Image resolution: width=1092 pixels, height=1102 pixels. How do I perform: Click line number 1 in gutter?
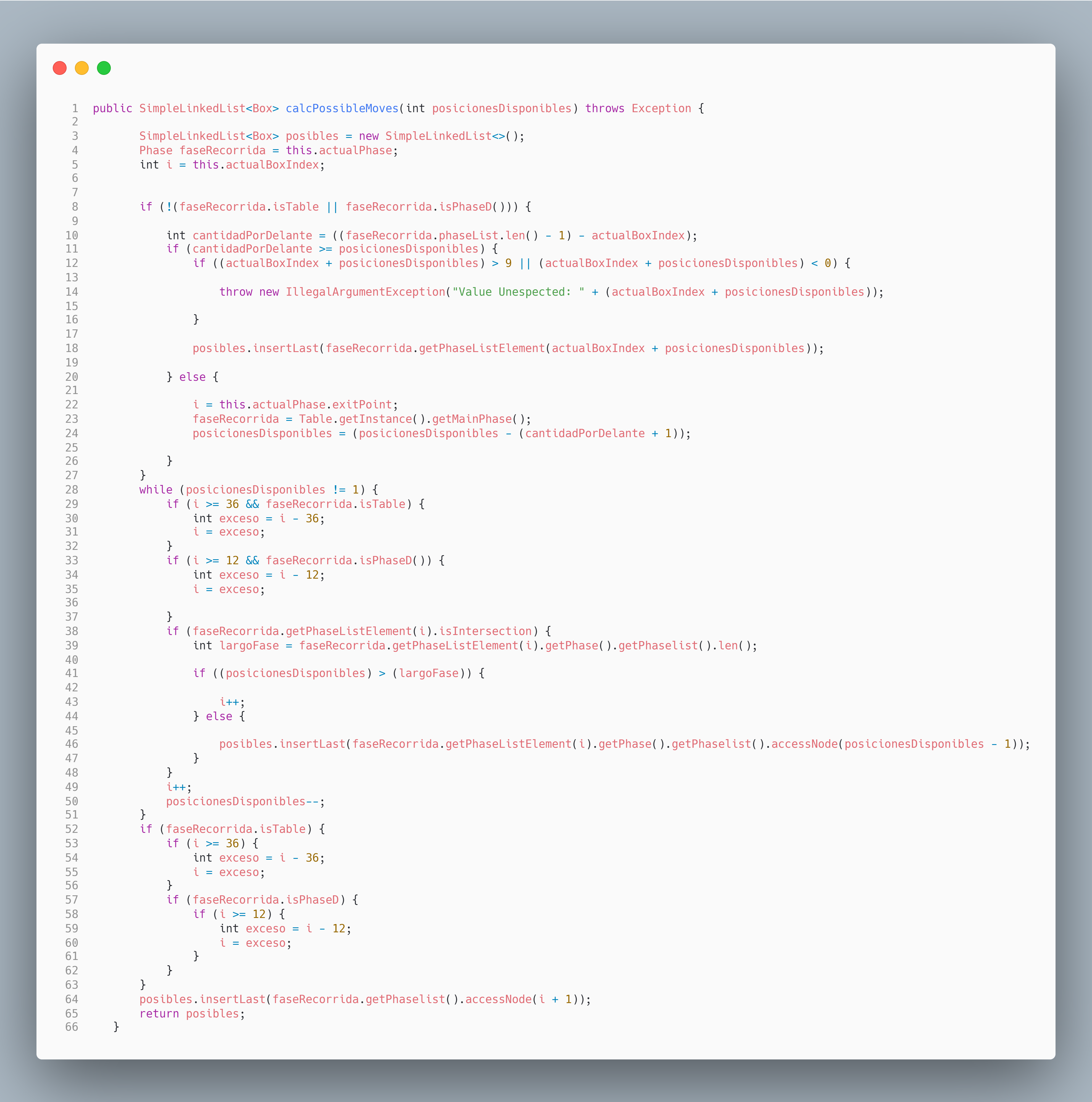click(75, 108)
